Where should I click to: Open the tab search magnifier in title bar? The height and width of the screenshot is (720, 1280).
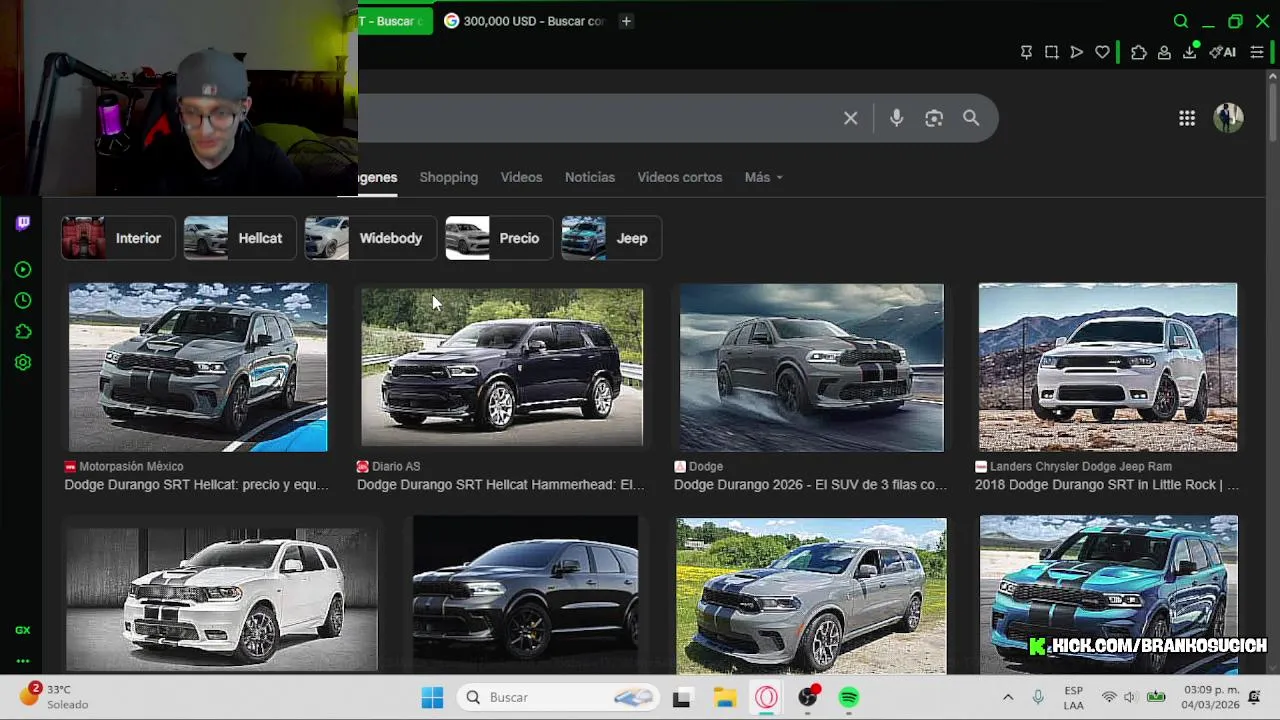pyautogui.click(x=1181, y=21)
